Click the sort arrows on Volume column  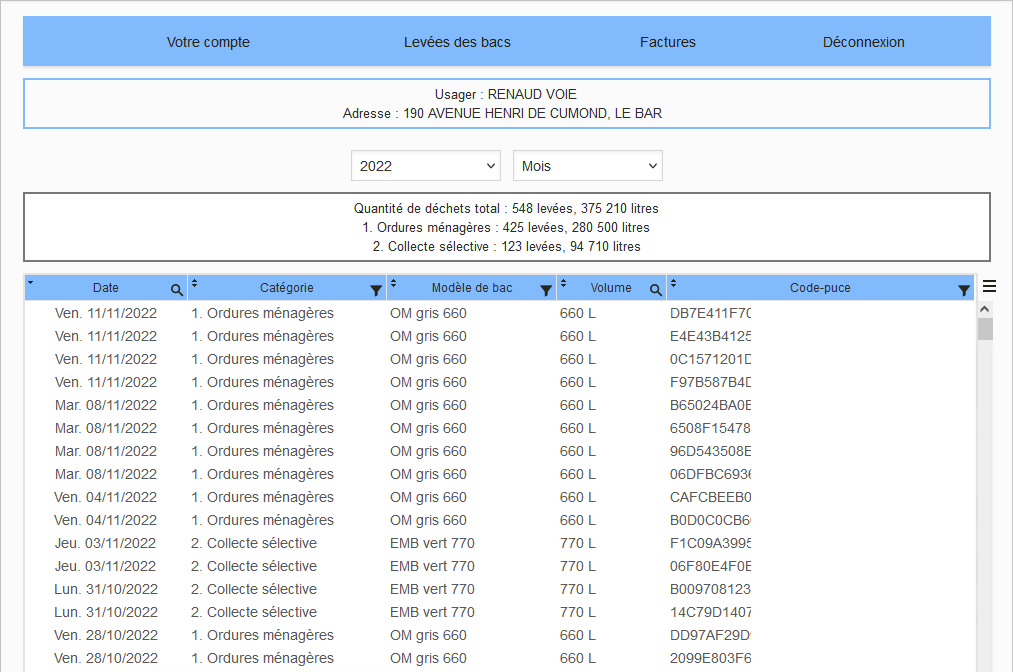(563, 284)
